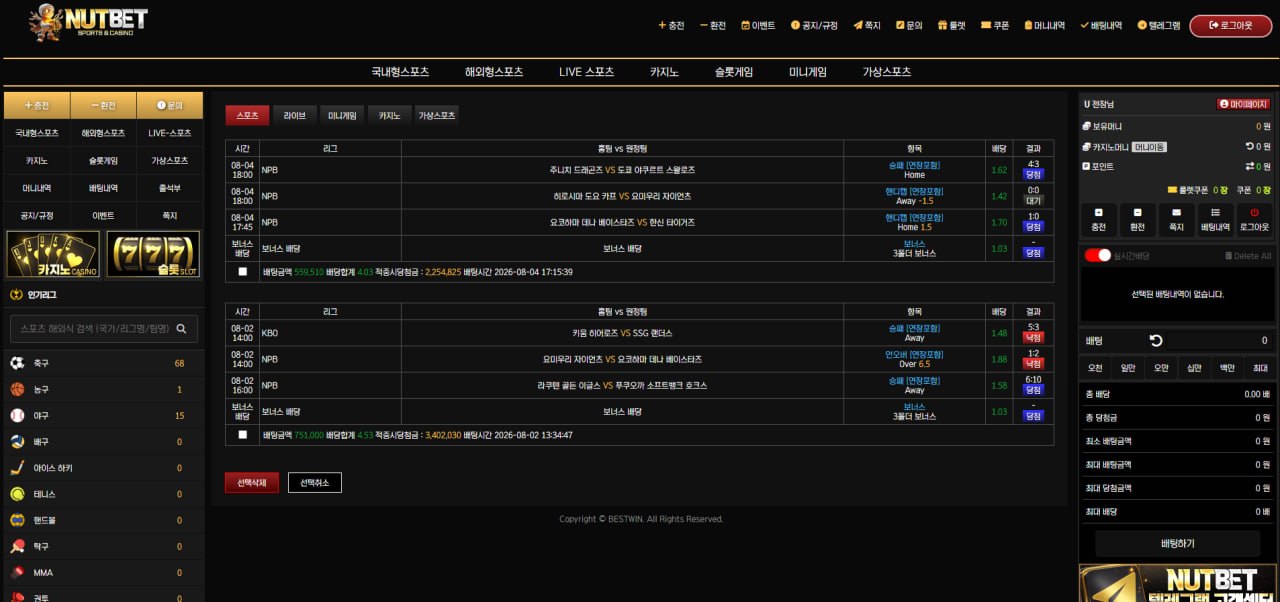Screen dimensions: 1280x602
Task: Click the 선택취소 button
Action: click(315, 483)
